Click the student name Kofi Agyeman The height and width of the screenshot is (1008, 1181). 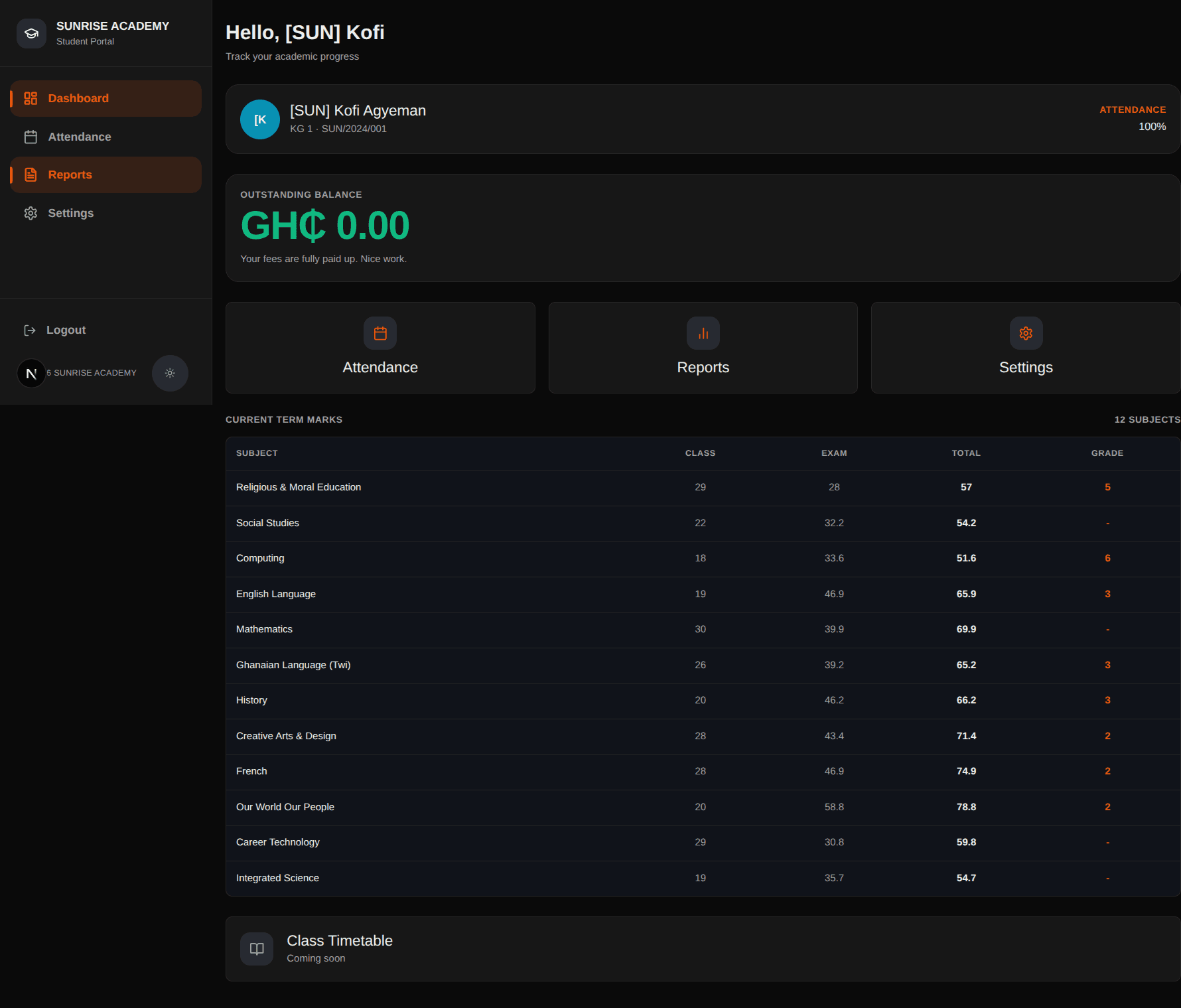(358, 111)
